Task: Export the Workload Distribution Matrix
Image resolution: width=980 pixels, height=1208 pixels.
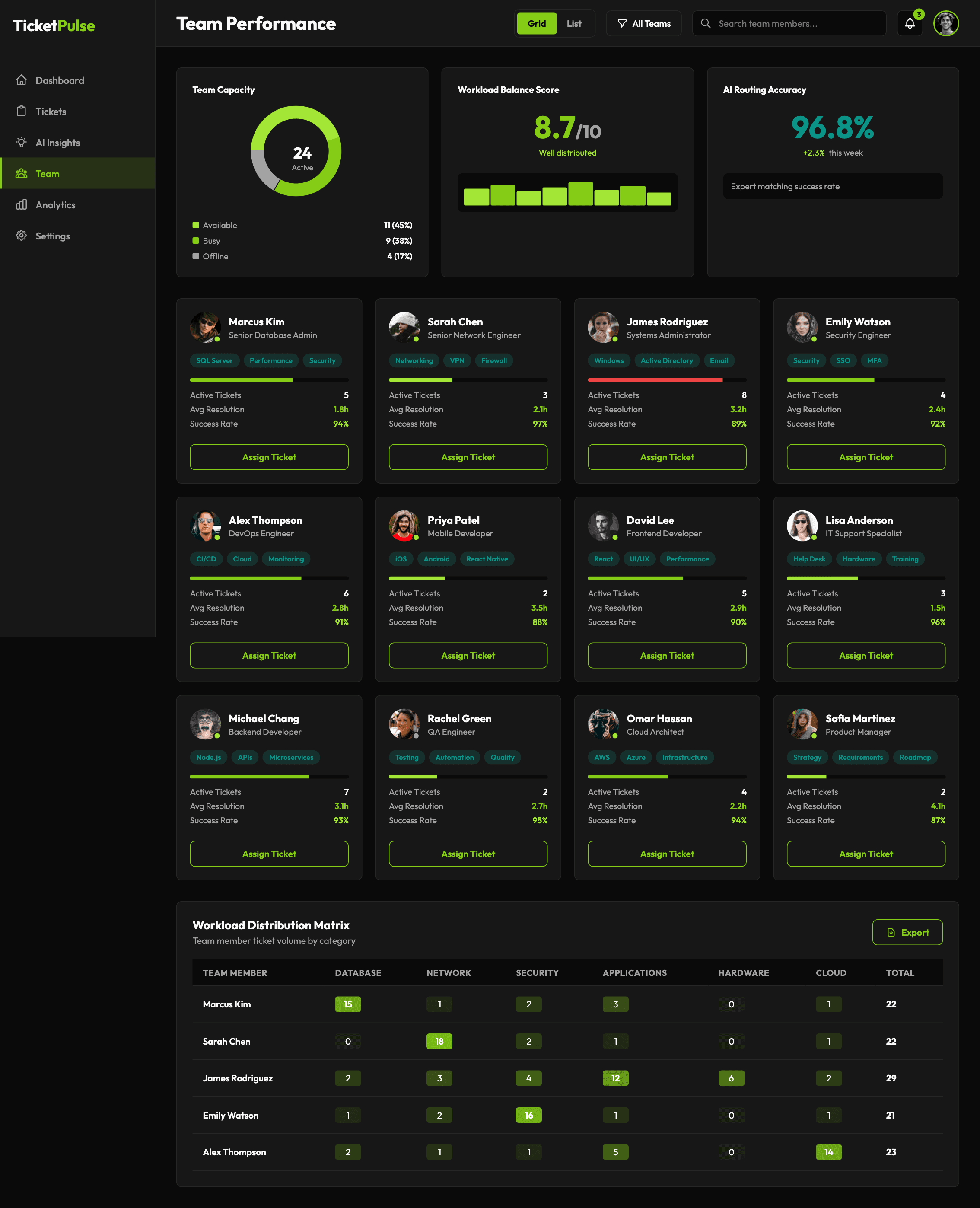Action: tap(907, 932)
